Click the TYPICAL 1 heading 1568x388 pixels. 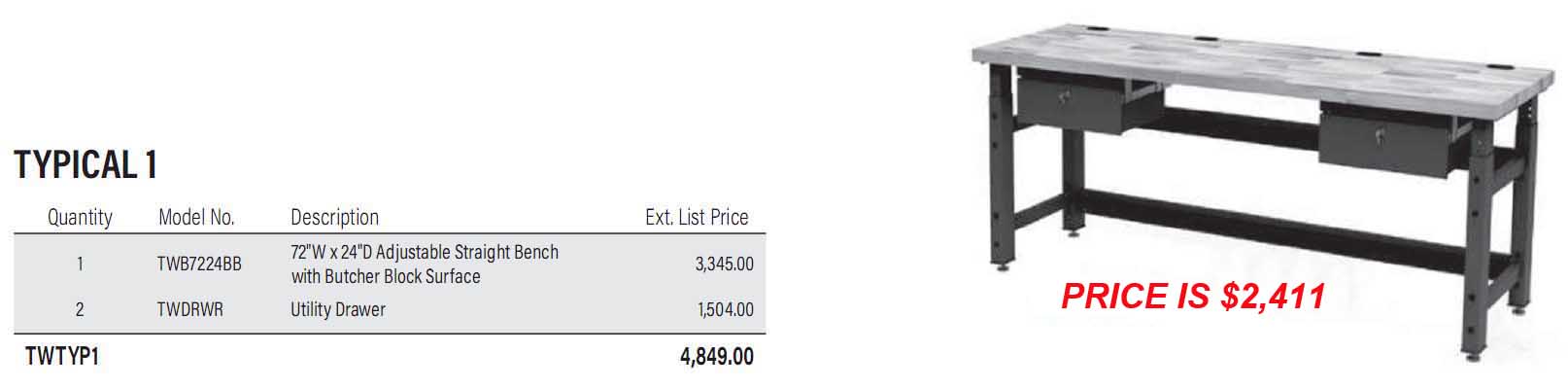pyautogui.click(x=85, y=165)
